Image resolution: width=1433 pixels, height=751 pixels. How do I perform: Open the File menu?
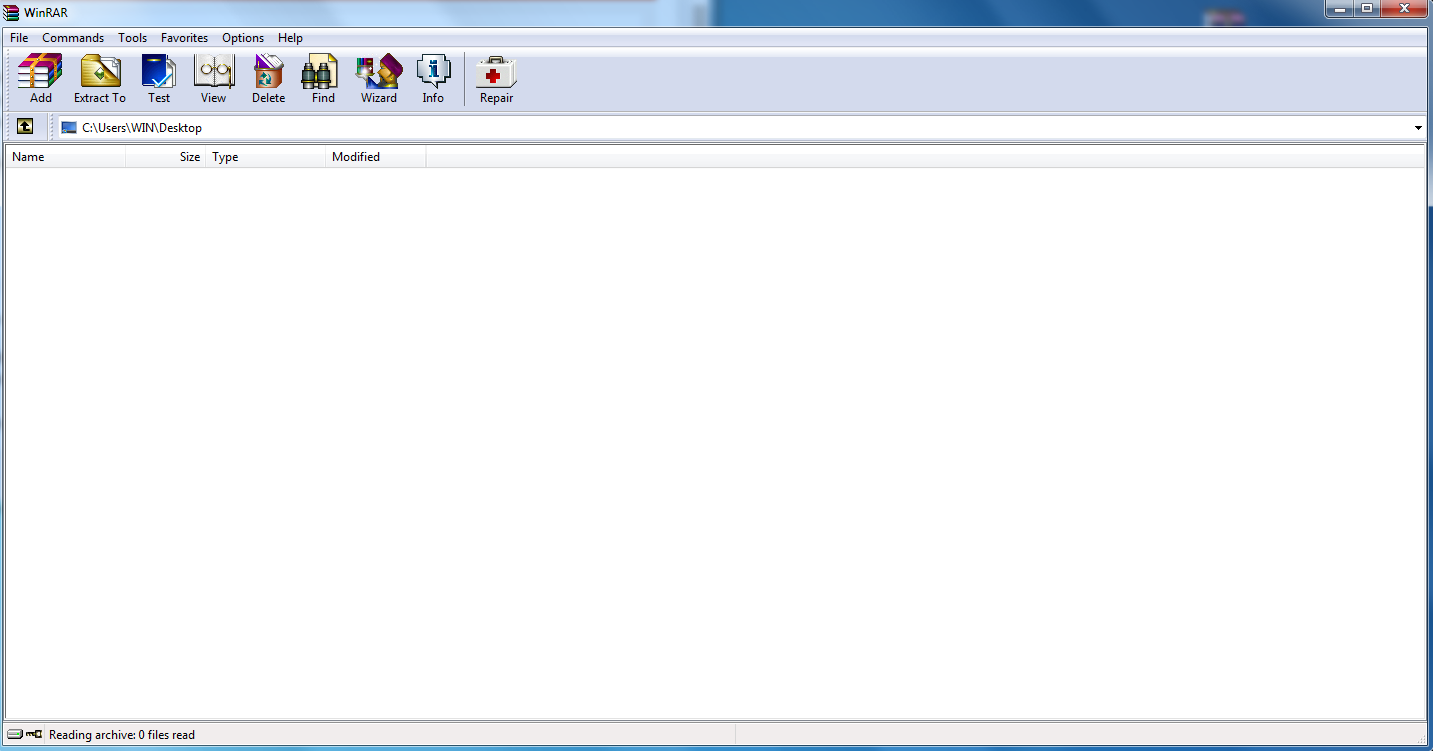[x=19, y=38]
